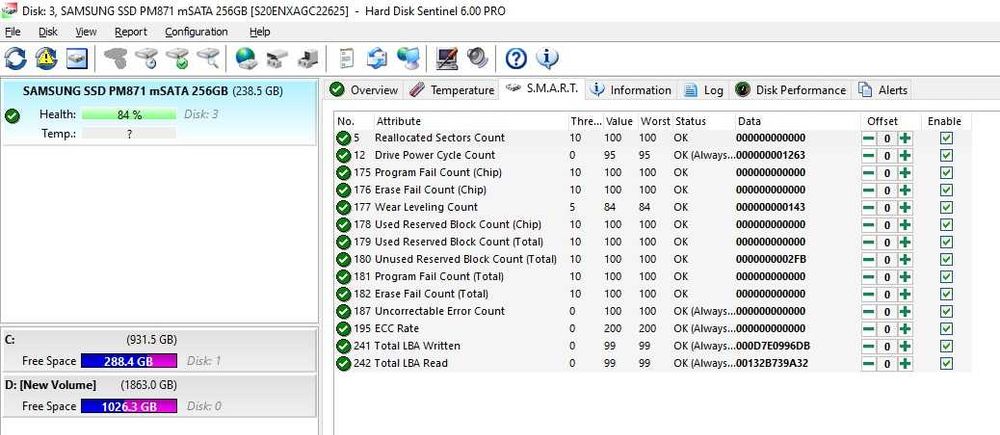This screenshot has width=1000, height=435.
Task: Open the Report menu
Action: click(x=131, y=32)
